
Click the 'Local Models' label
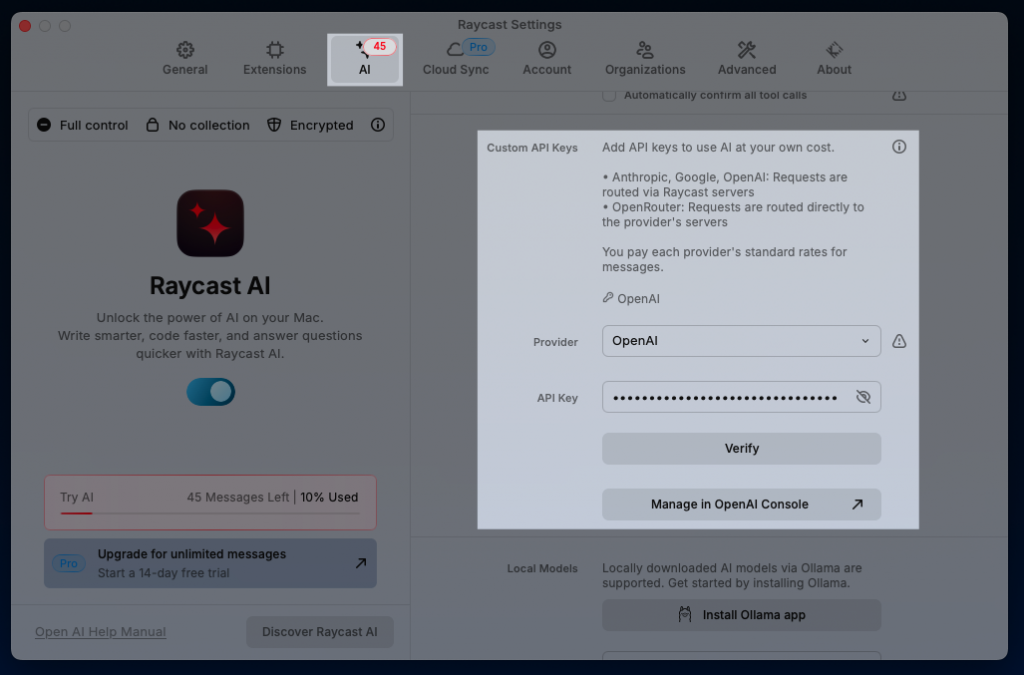[x=542, y=568]
